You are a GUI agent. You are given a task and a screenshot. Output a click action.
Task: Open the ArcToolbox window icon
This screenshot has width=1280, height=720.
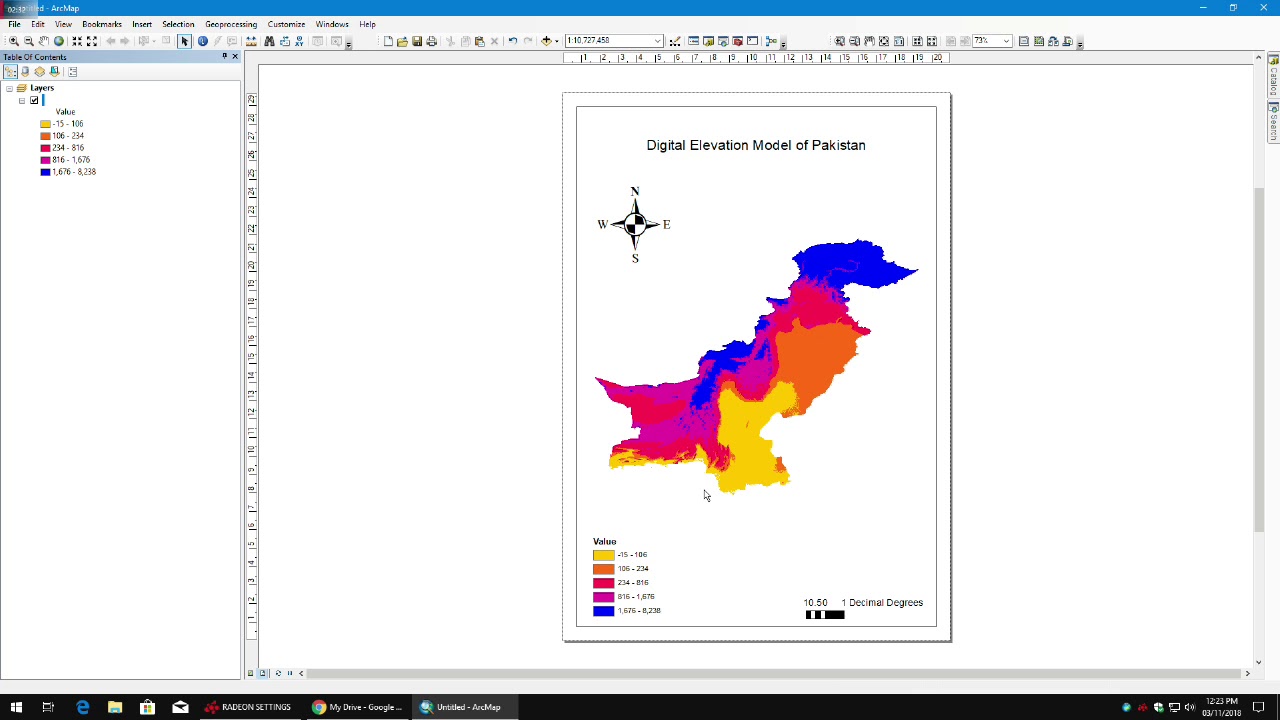pos(738,41)
